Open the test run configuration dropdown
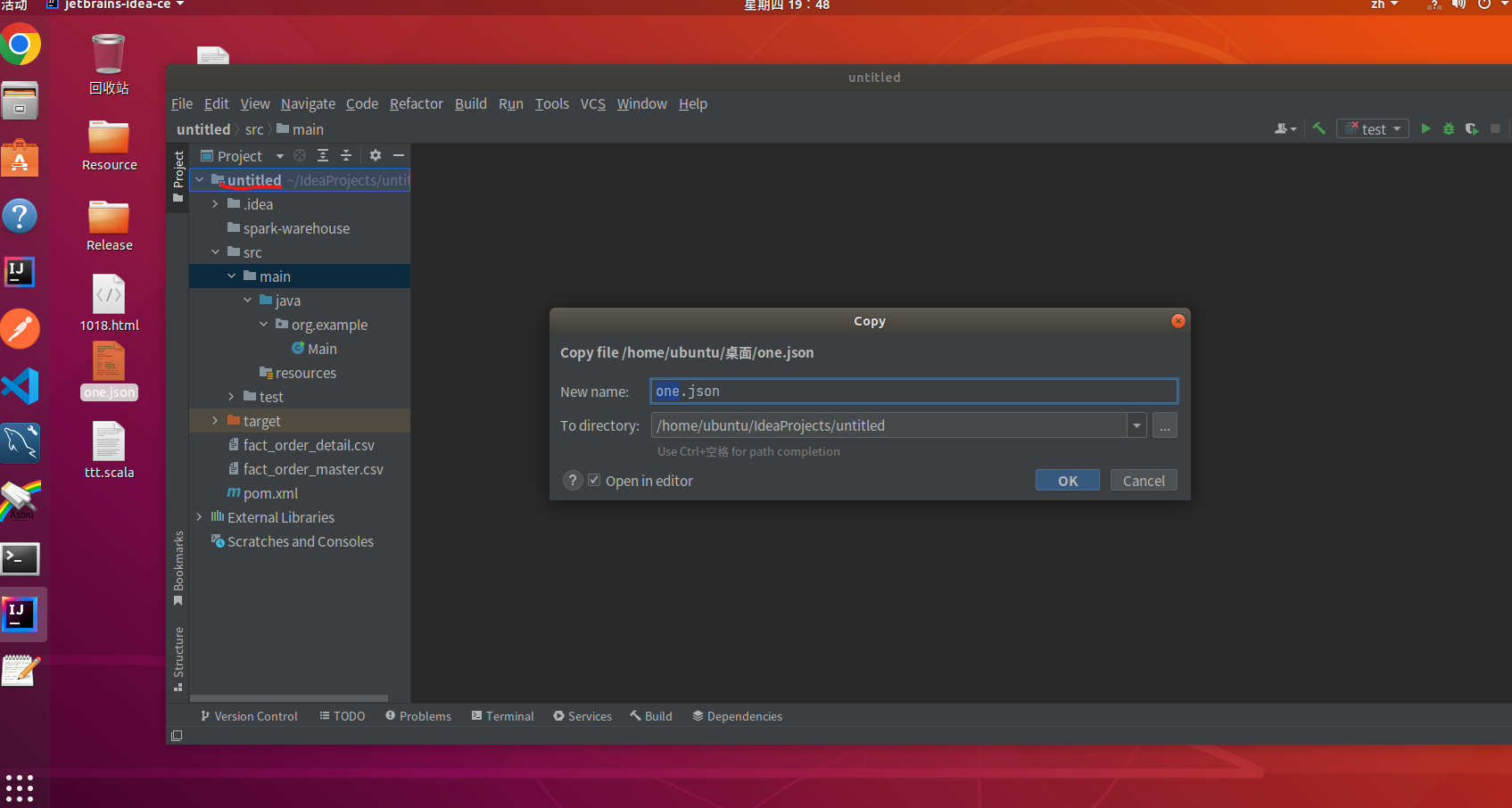The height and width of the screenshot is (808, 1512). (x=1373, y=129)
